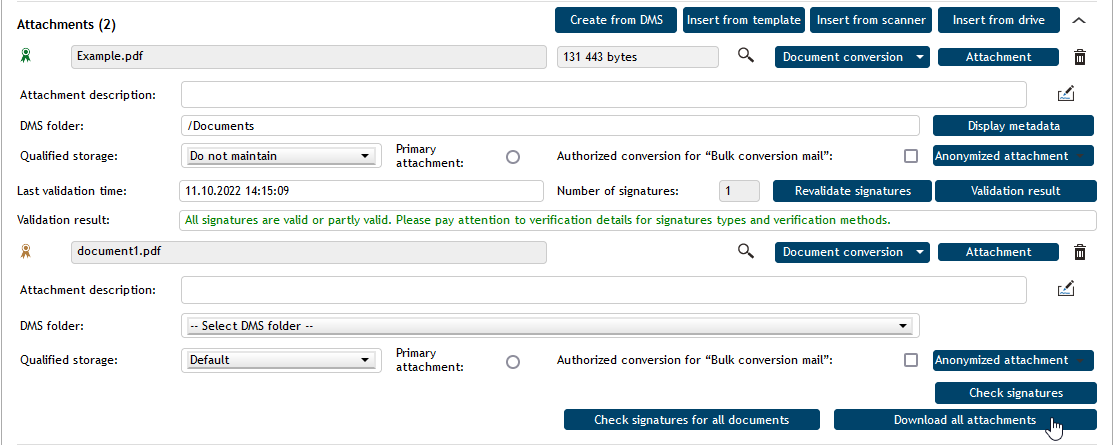Click the Attachment description field for Example.pdf
Image resolution: width=1113 pixels, height=445 pixels.
(x=603, y=94)
